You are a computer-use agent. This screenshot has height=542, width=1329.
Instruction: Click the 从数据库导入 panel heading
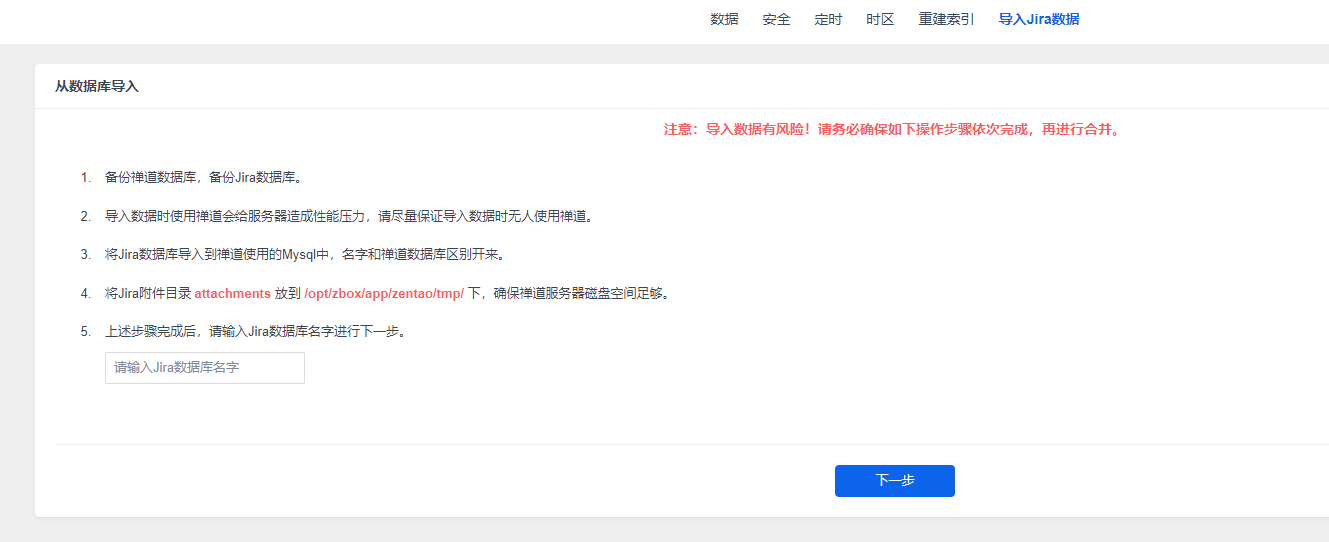tap(97, 87)
